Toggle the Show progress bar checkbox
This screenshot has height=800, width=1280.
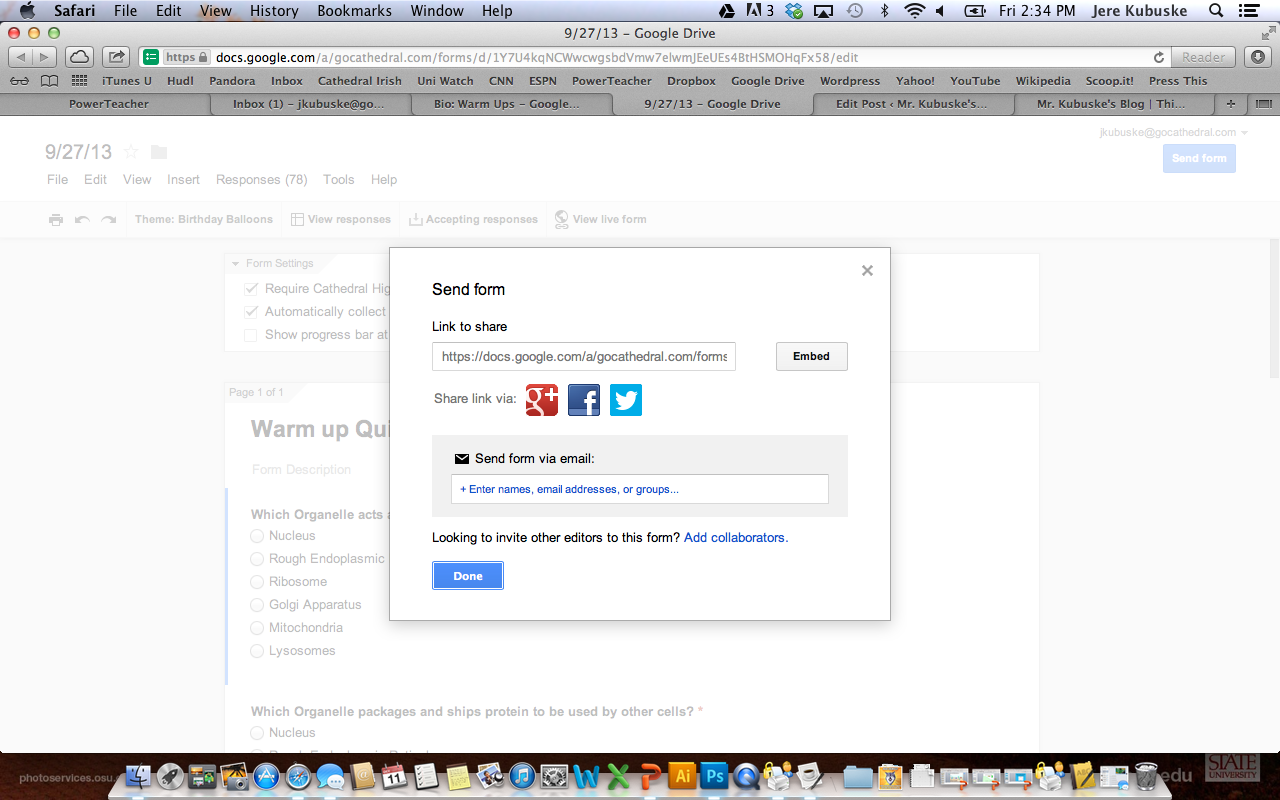pos(251,335)
